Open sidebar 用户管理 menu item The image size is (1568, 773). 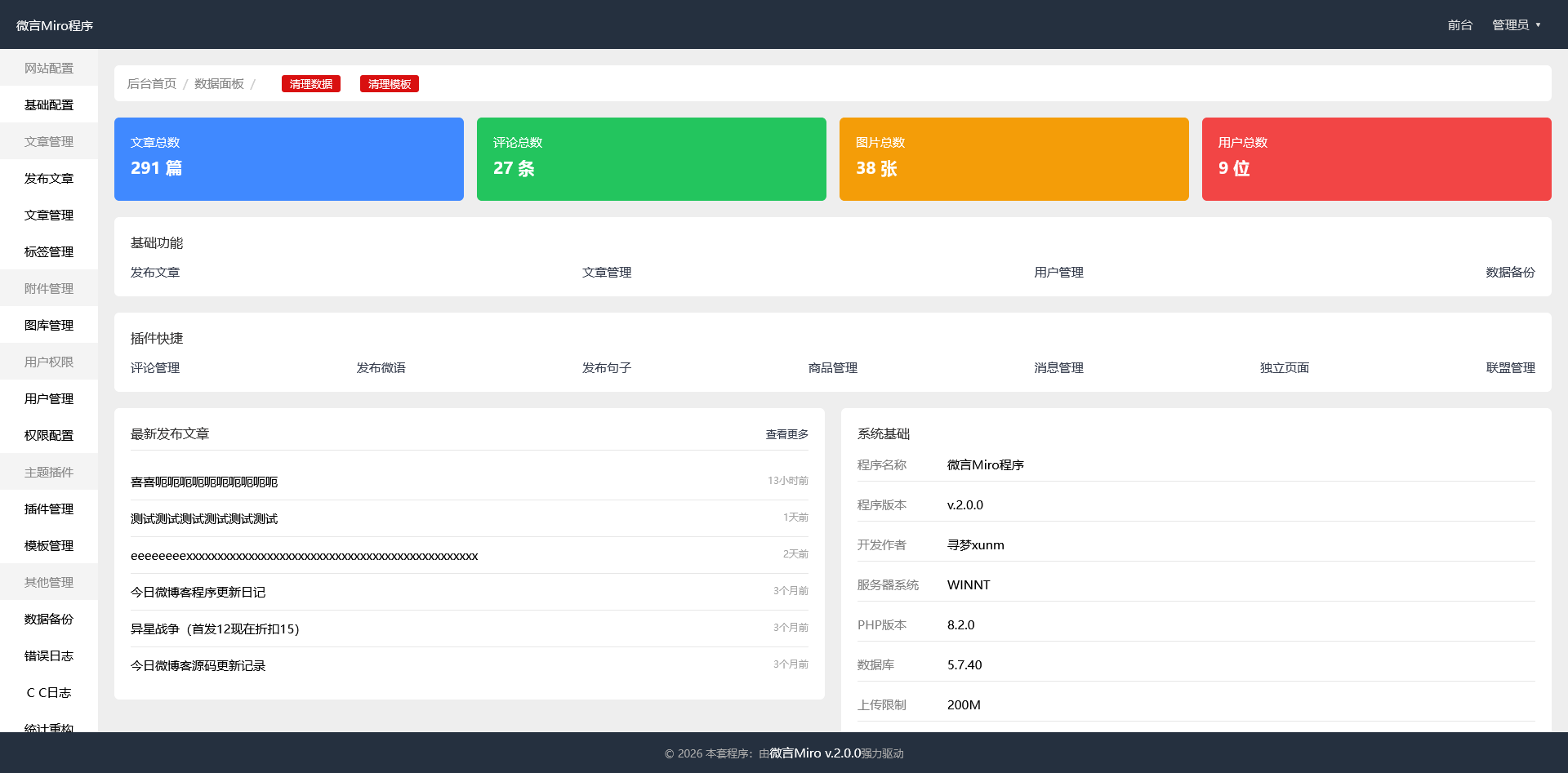(x=49, y=398)
